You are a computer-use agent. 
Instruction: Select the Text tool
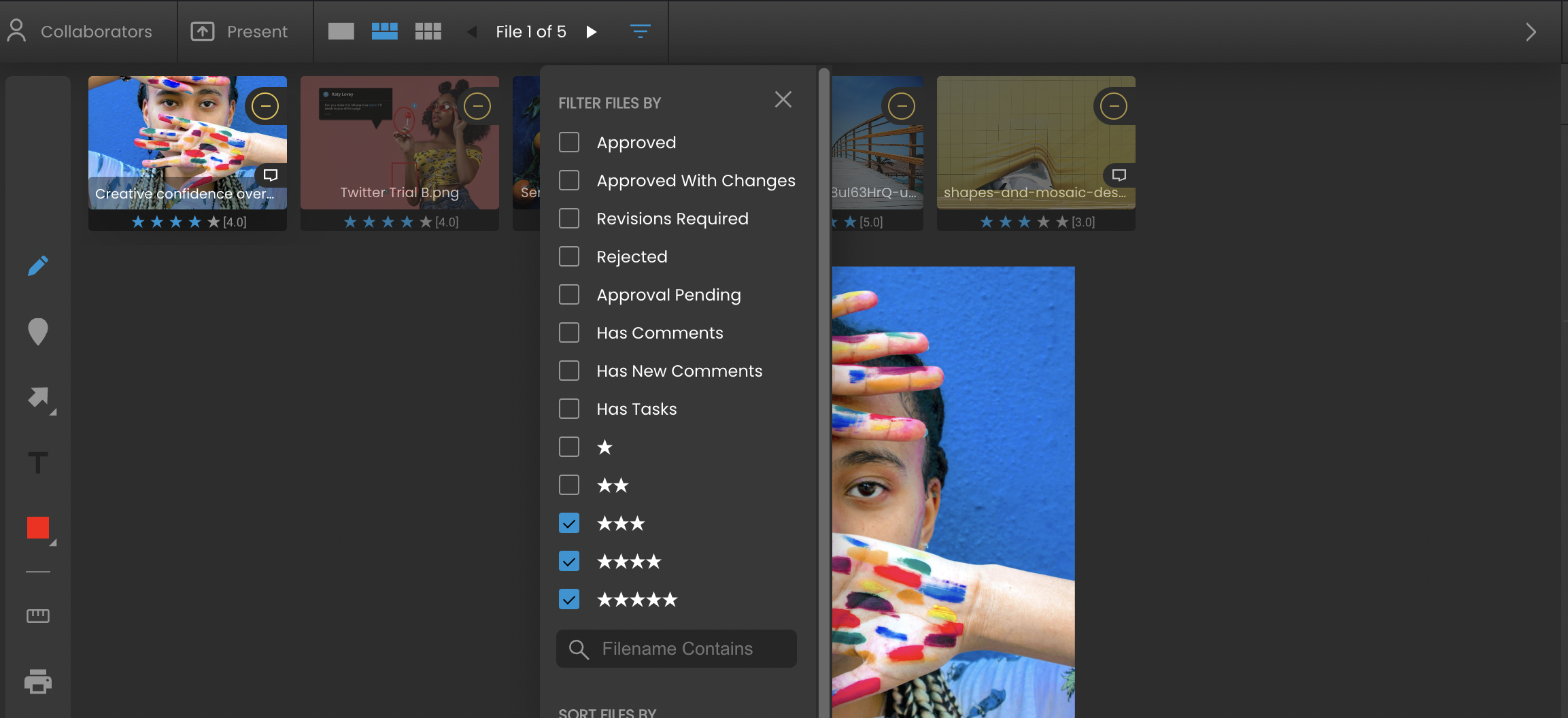pyautogui.click(x=38, y=463)
